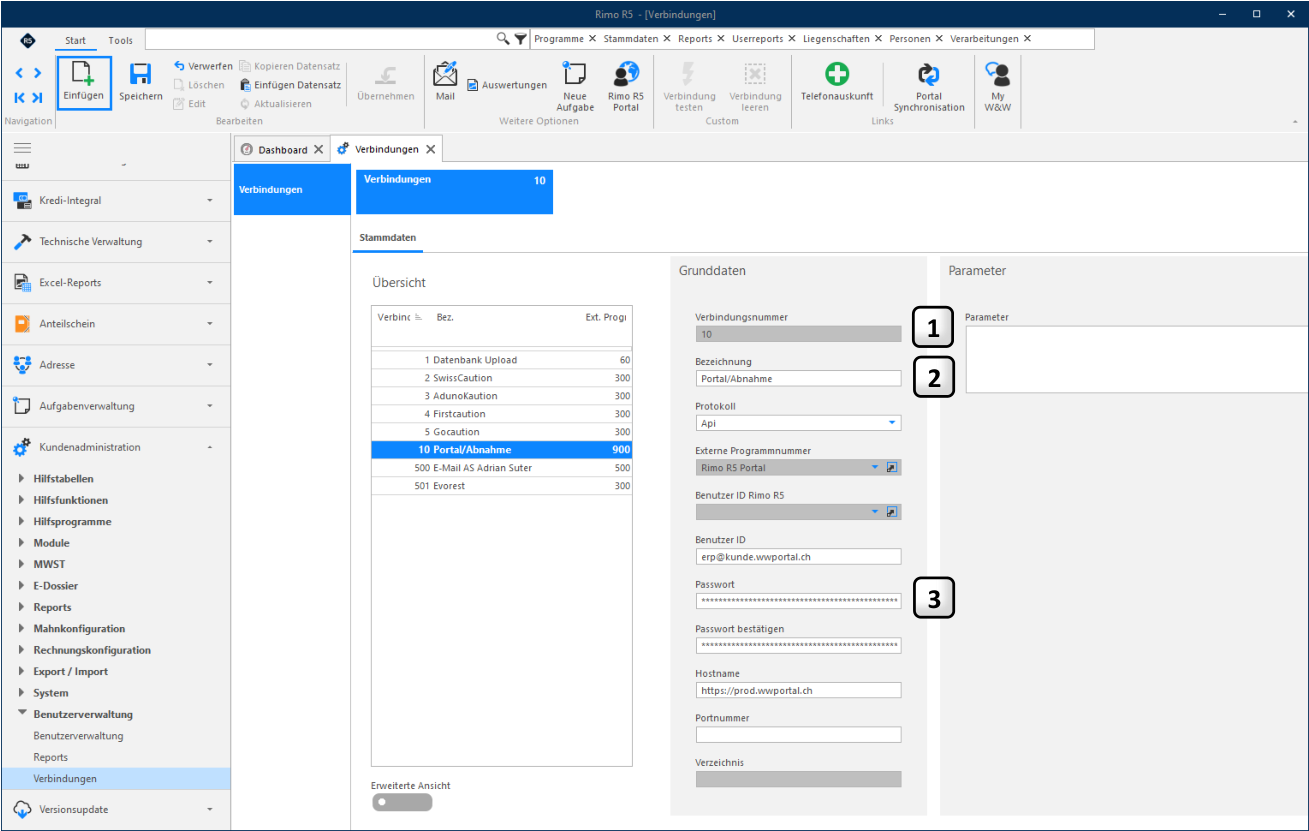Click the search magnifier icon
1309x831 pixels.
click(x=504, y=39)
